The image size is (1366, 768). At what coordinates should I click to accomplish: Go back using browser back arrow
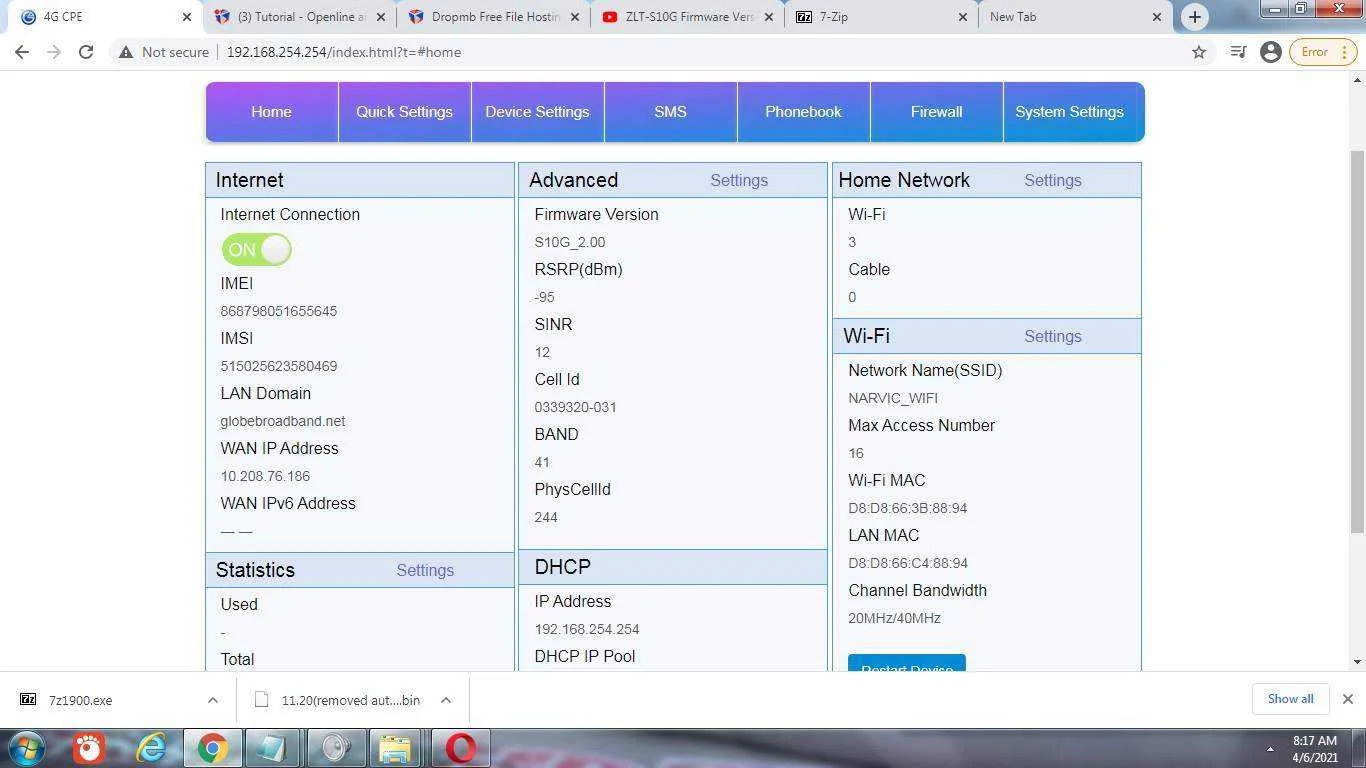[x=22, y=52]
